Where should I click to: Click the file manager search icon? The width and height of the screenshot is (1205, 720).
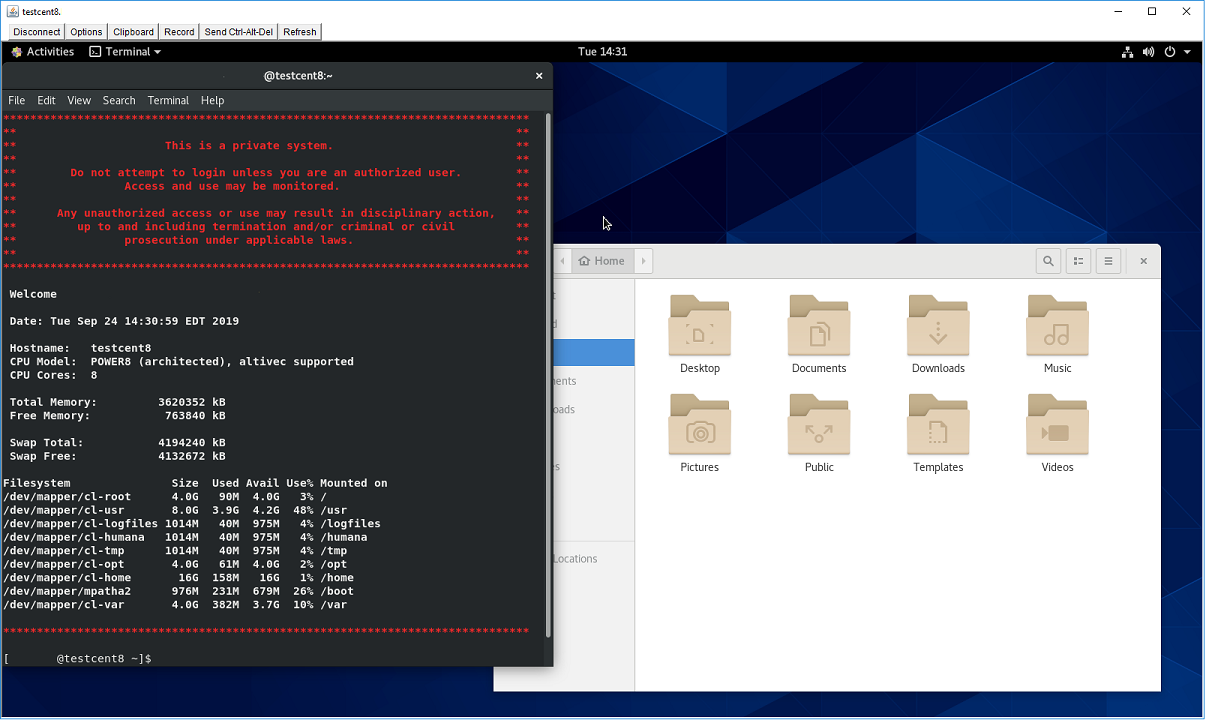pos(1048,261)
